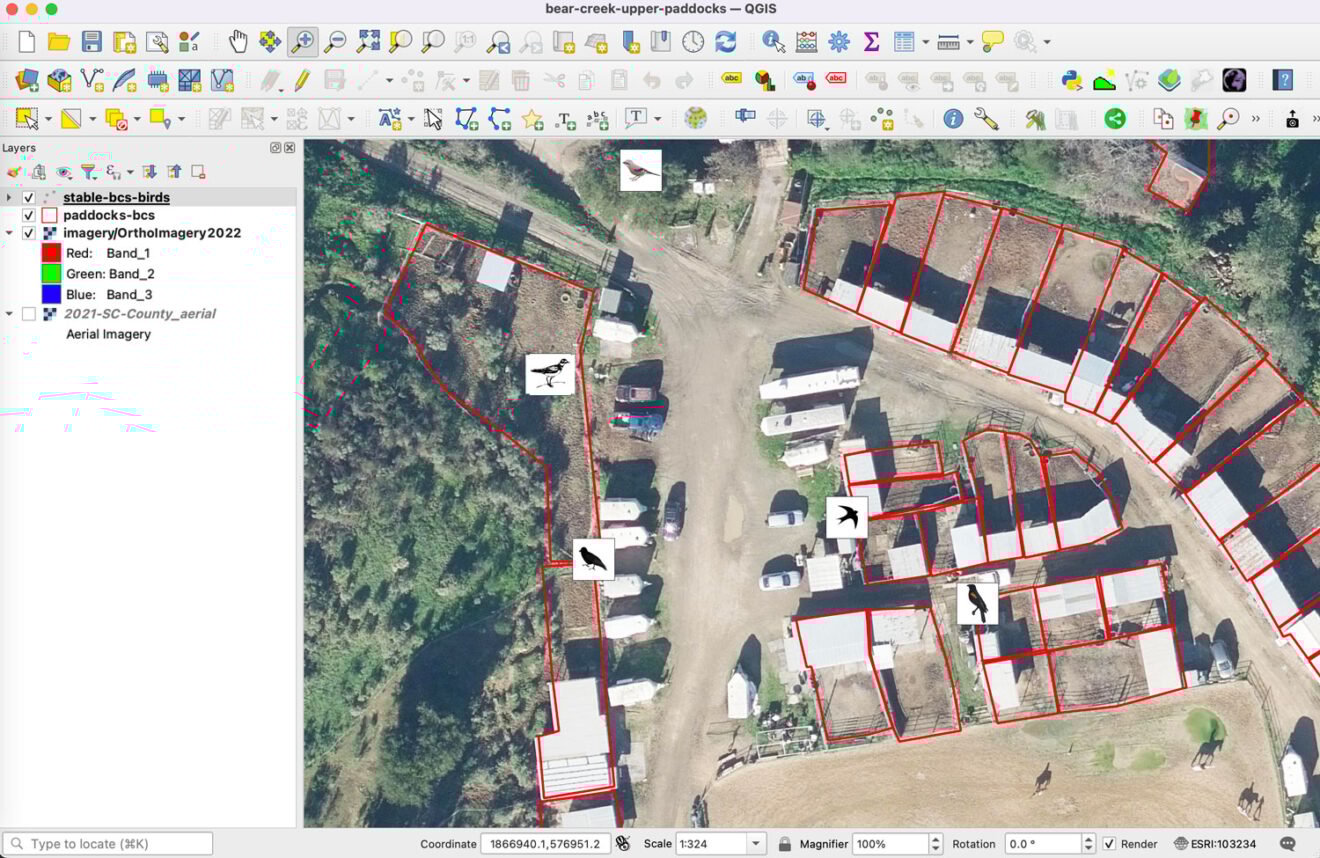
Task: Open the Identify Features tool
Action: (772, 42)
